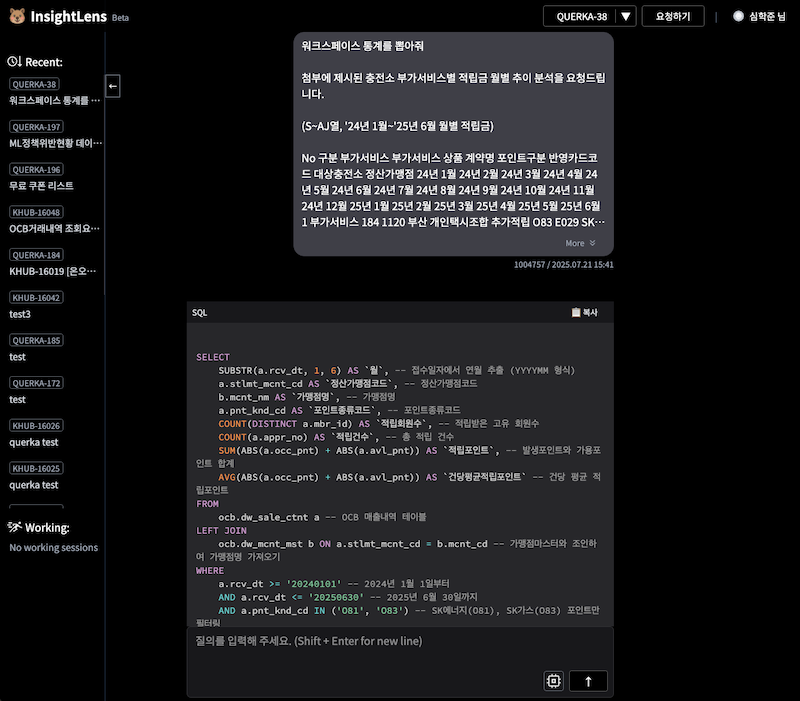Click the 심학준 님 user name
The image size is (800, 701).
(x=769, y=16)
